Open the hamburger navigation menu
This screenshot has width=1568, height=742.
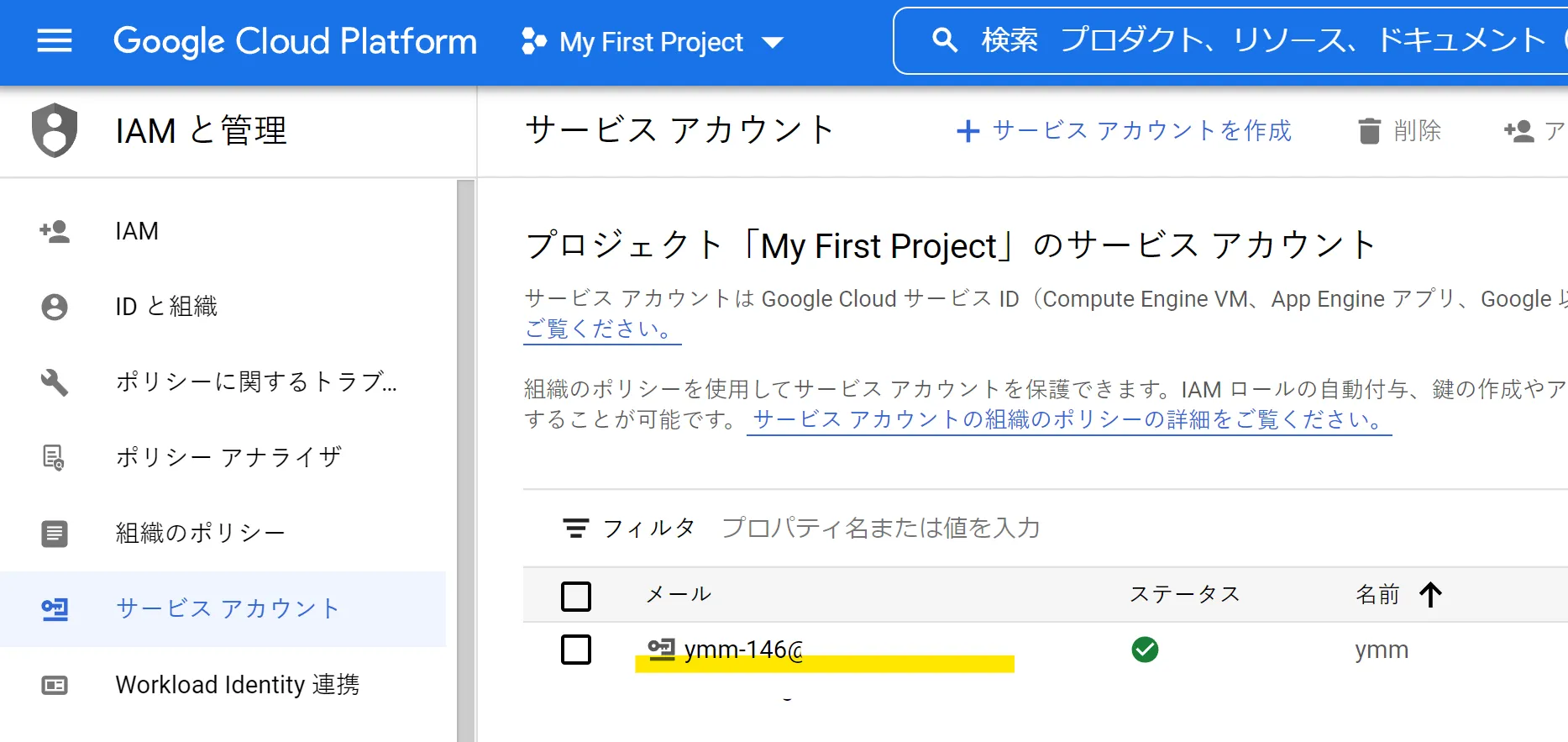(x=55, y=40)
